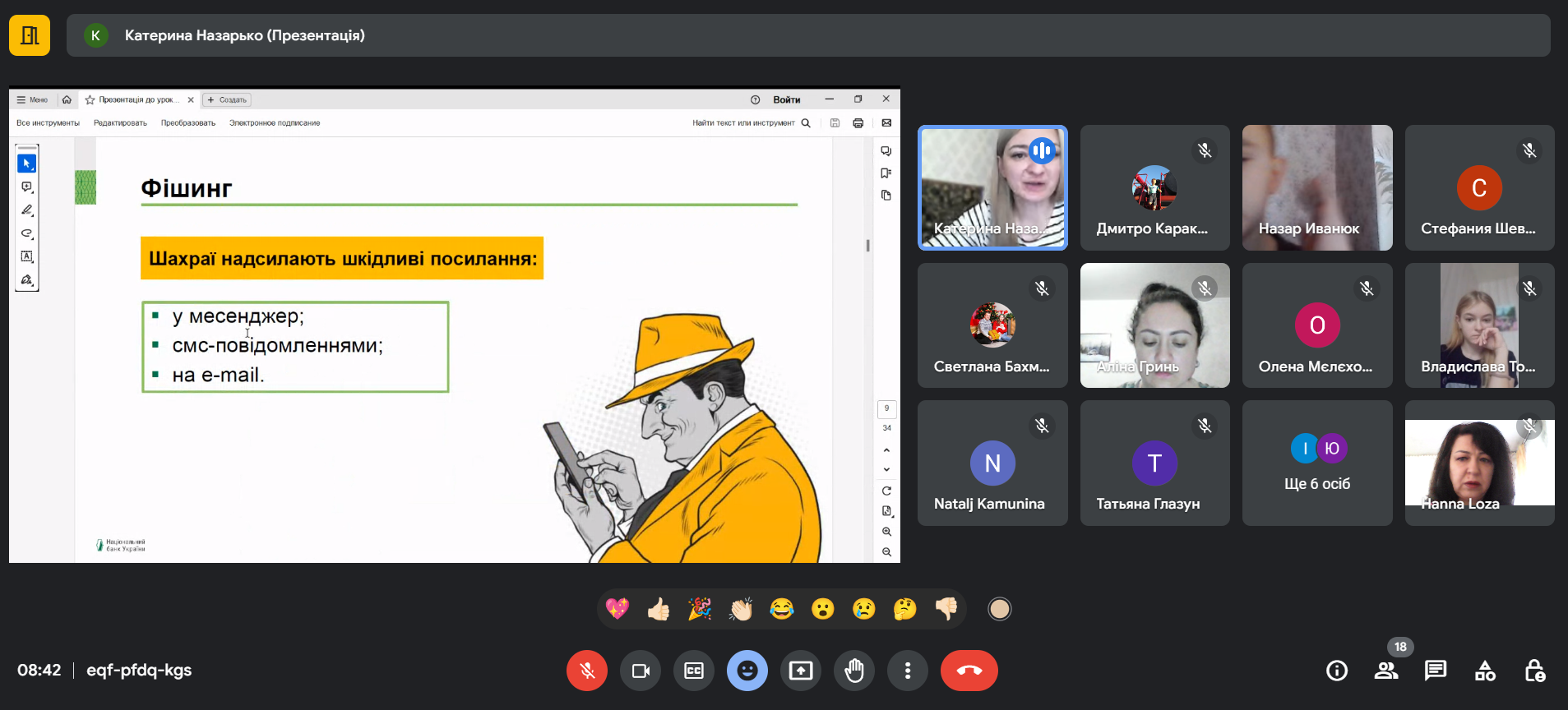Select Hanna Loza video tile
The image size is (1568, 710).
click(x=1479, y=463)
